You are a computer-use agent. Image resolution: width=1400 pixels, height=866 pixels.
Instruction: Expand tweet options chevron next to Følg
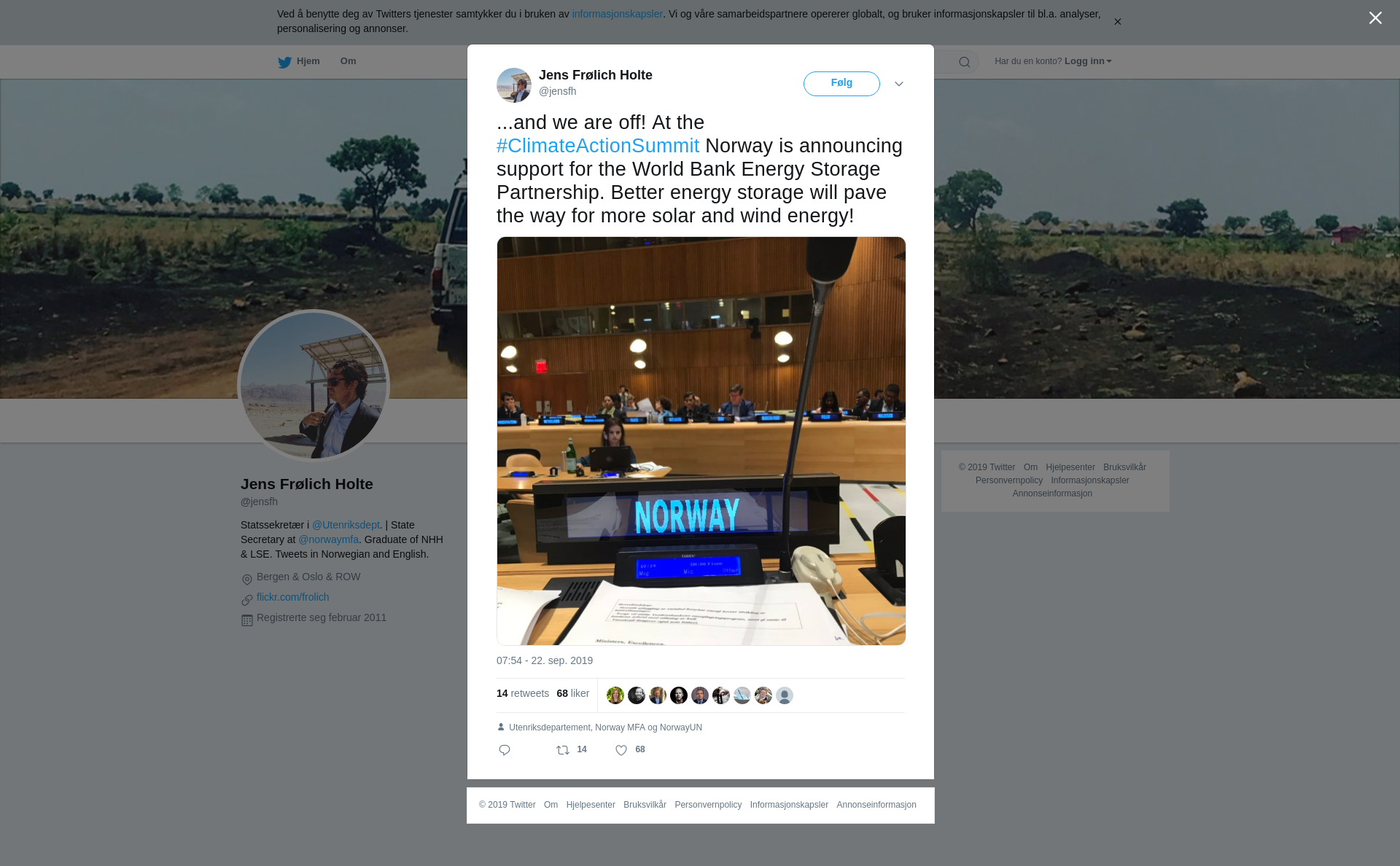pos(899,84)
